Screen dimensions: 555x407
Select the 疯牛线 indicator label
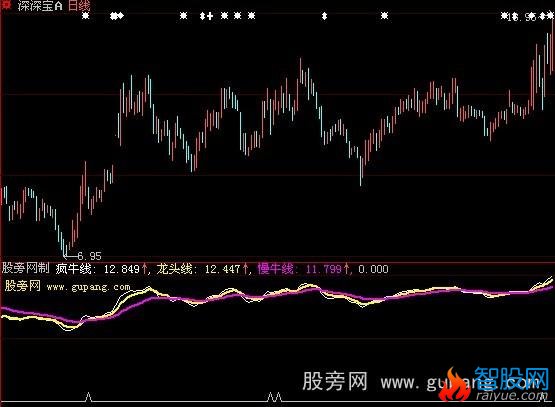(x=75, y=269)
